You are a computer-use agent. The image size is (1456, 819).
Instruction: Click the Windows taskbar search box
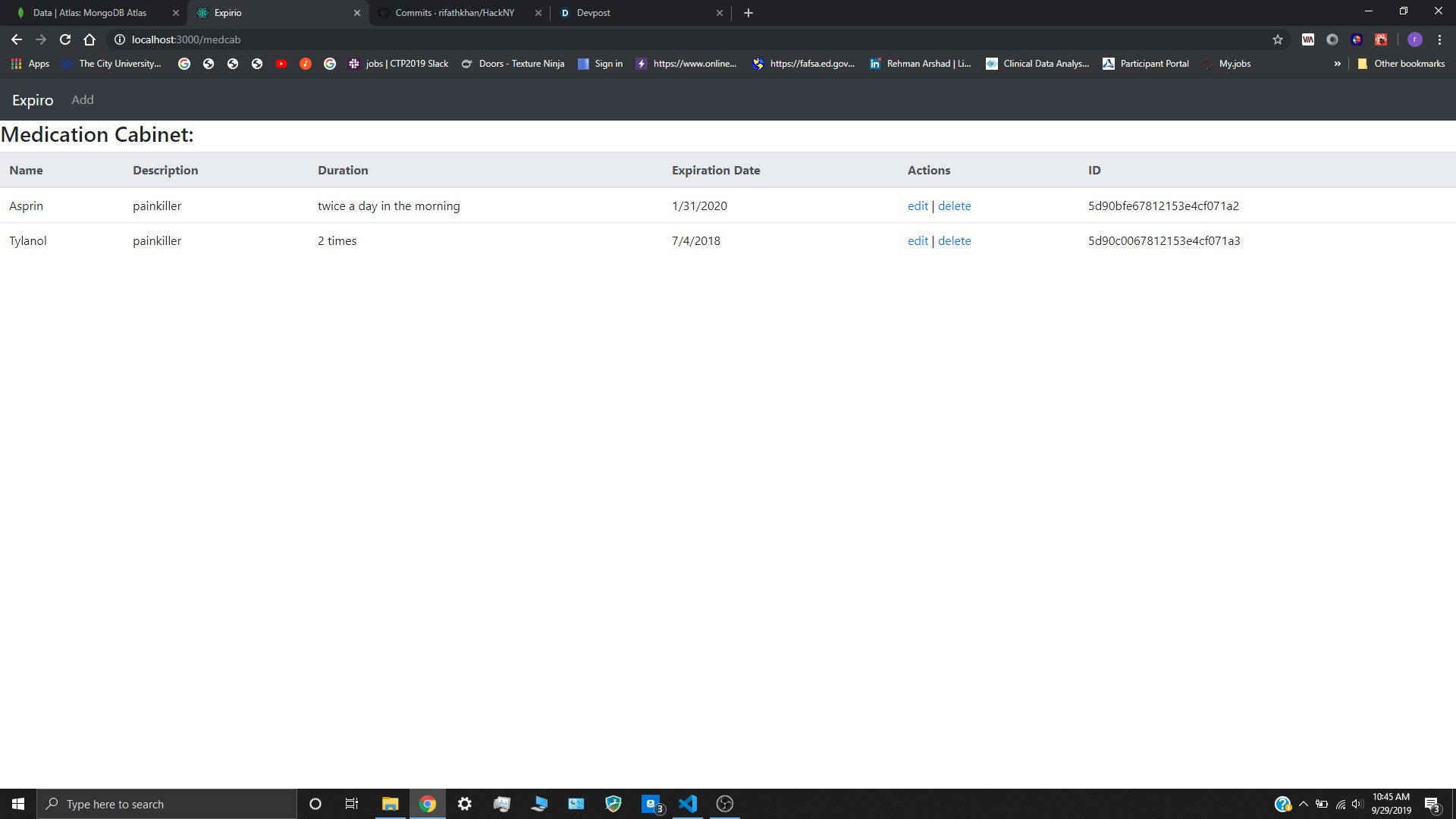pos(167,804)
